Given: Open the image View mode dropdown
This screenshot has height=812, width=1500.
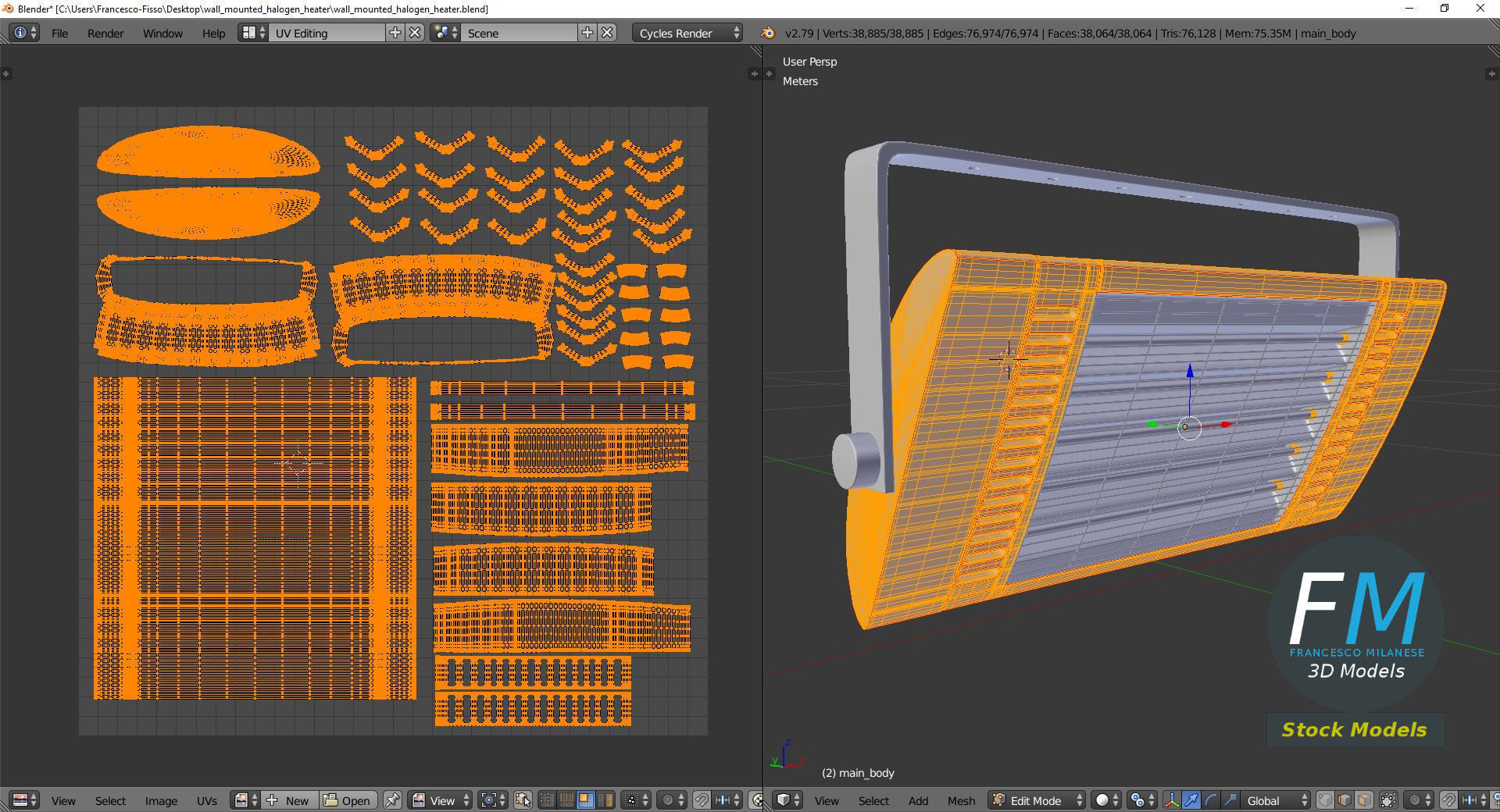Looking at the screenshot, I should point(441,800).
